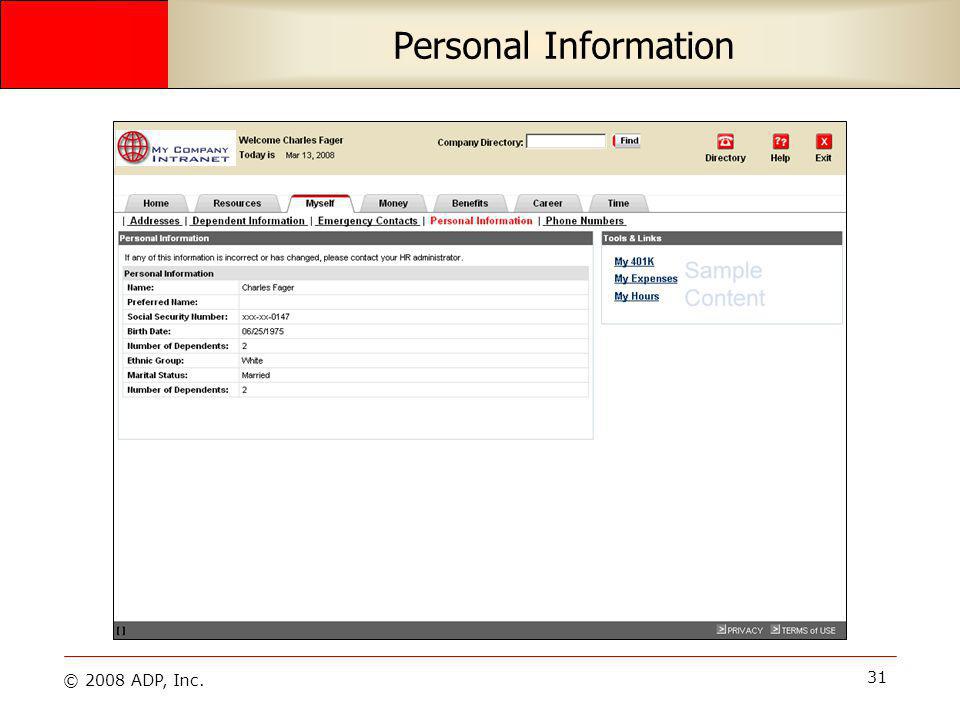Click the Social Security value xxx-xx-0147
Image resolution: width=960 pixels, height=720 pixels.
266,317
